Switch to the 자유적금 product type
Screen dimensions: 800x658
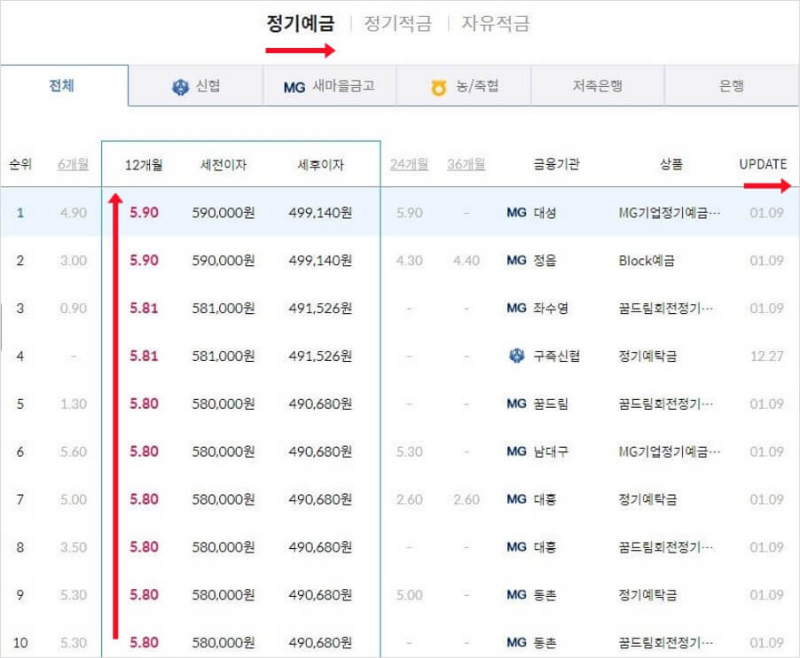[495, 23]
